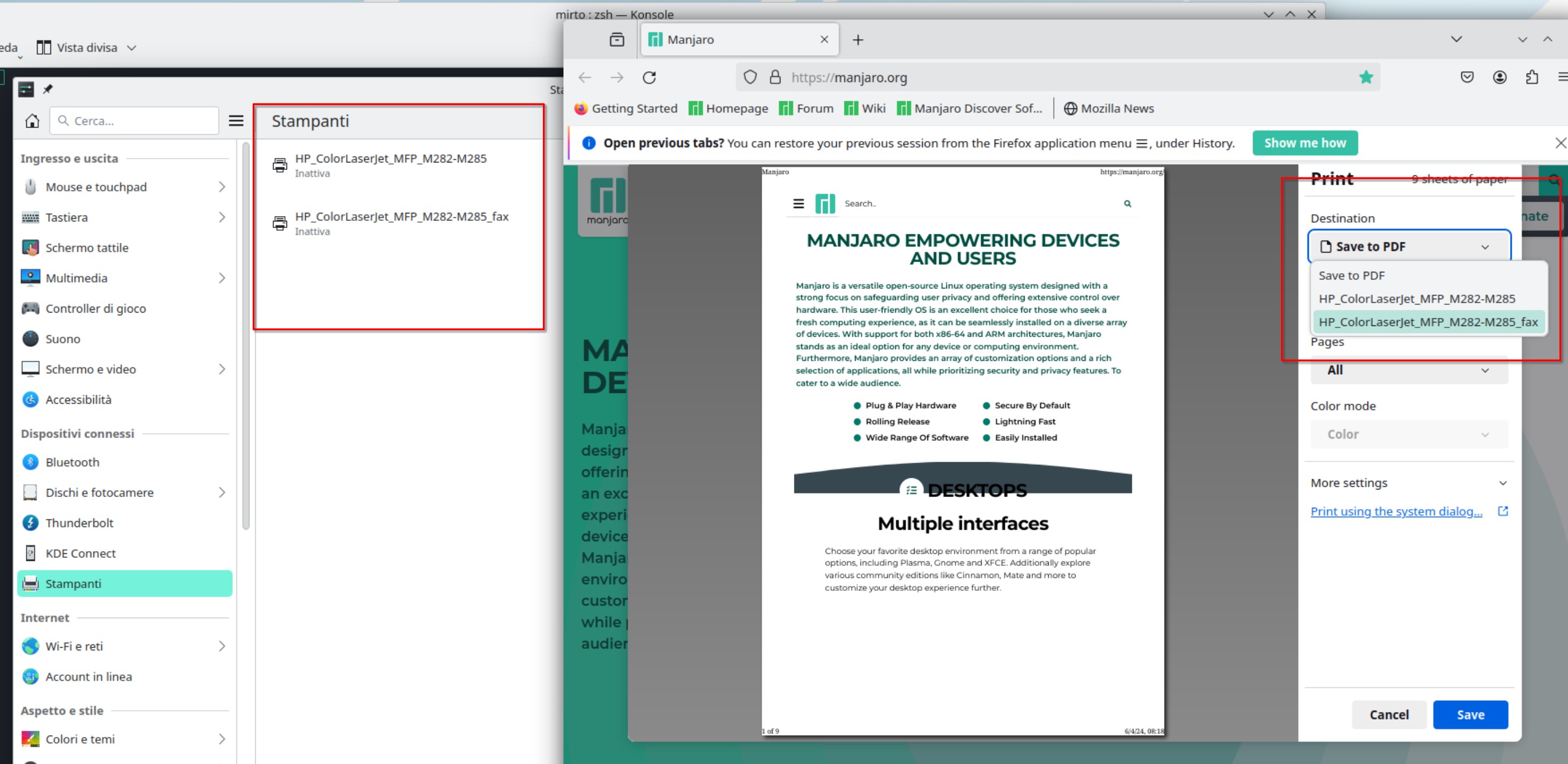1568x764 pixels.
Task: Choose Save to PDF from destination list
Action: [1429, 276]
